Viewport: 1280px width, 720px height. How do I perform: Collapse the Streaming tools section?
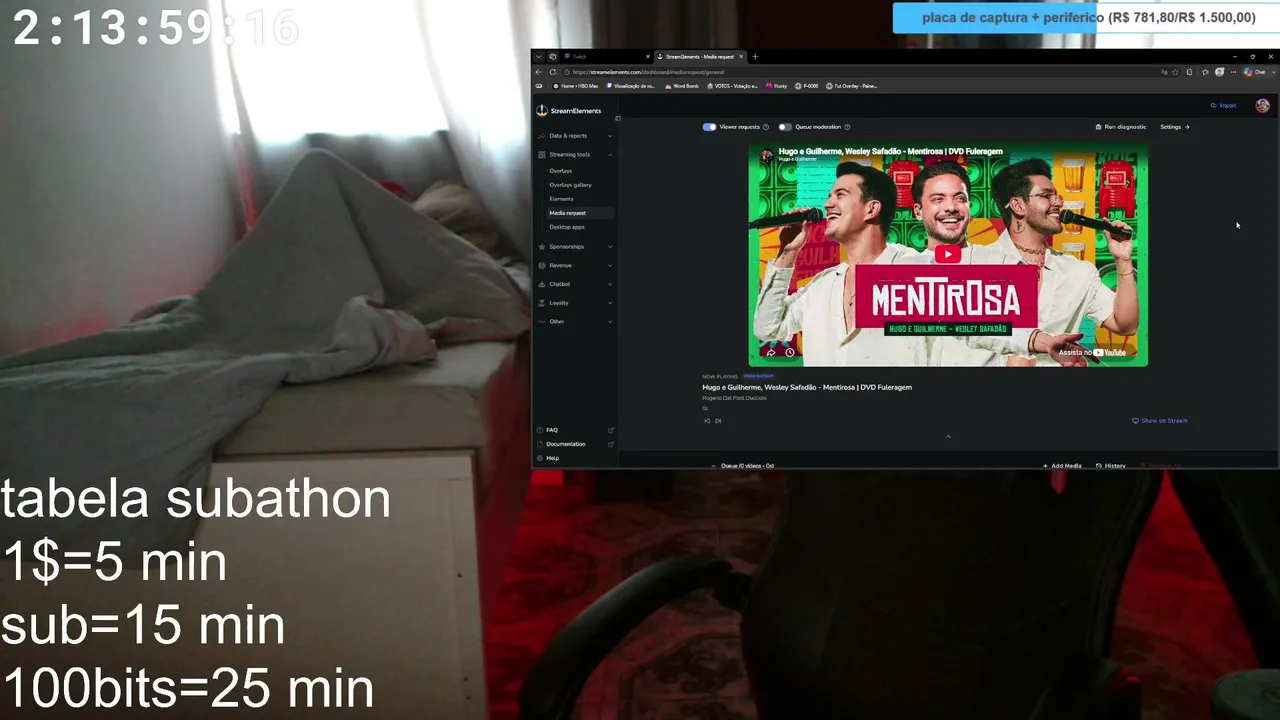click(575, 155)
